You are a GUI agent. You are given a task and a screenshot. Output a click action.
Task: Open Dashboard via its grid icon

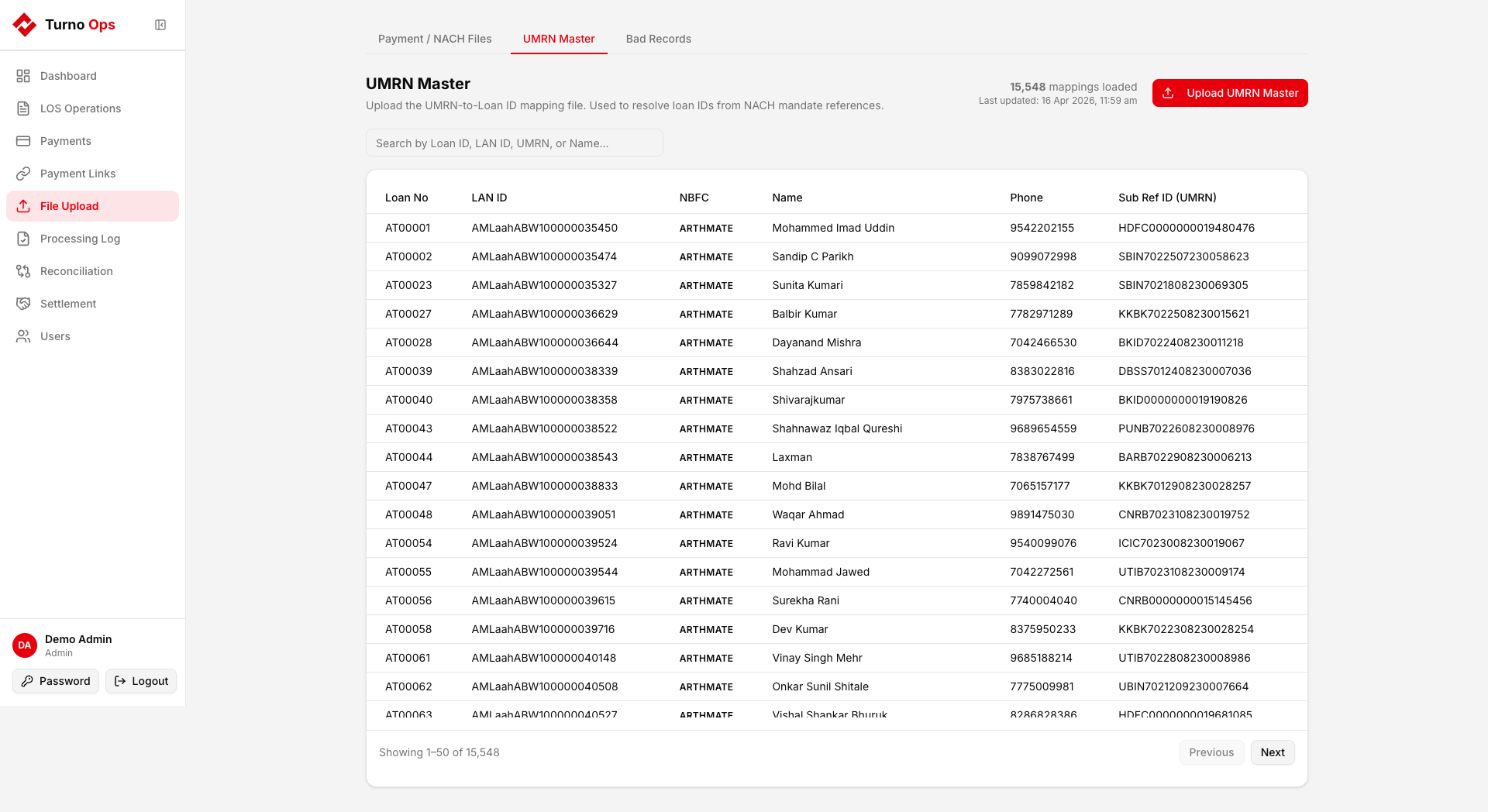(23, 76)
